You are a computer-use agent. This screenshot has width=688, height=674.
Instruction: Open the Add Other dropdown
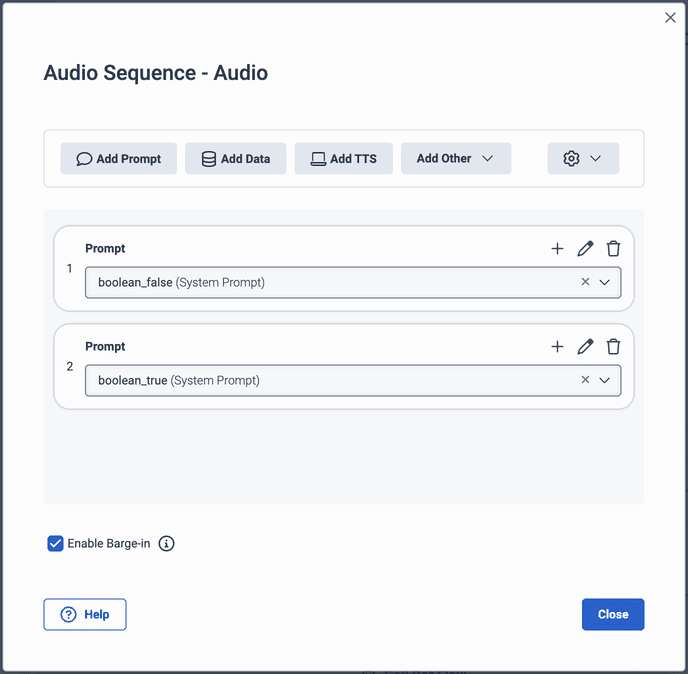[455, 159]
